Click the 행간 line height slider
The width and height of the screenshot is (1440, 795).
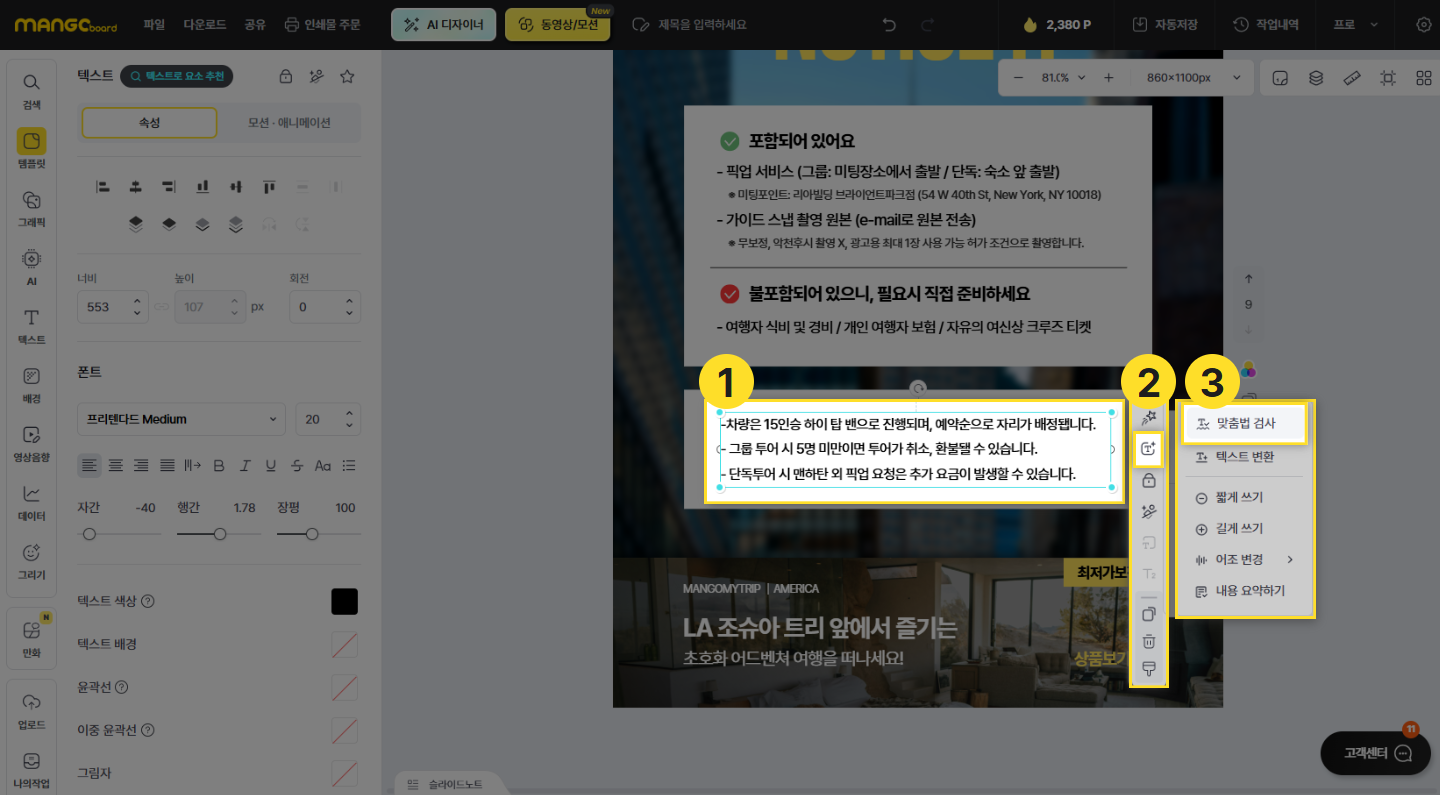(217, 534)
